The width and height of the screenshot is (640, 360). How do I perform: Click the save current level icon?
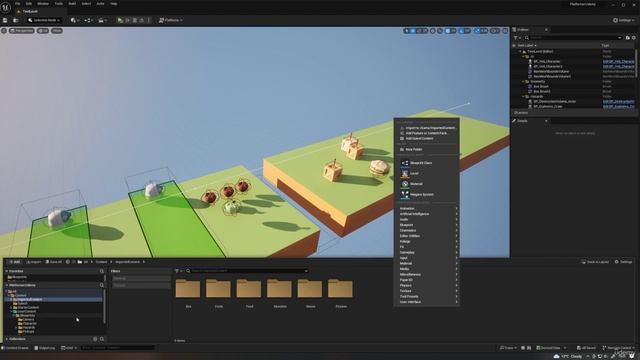pos(5,20)
